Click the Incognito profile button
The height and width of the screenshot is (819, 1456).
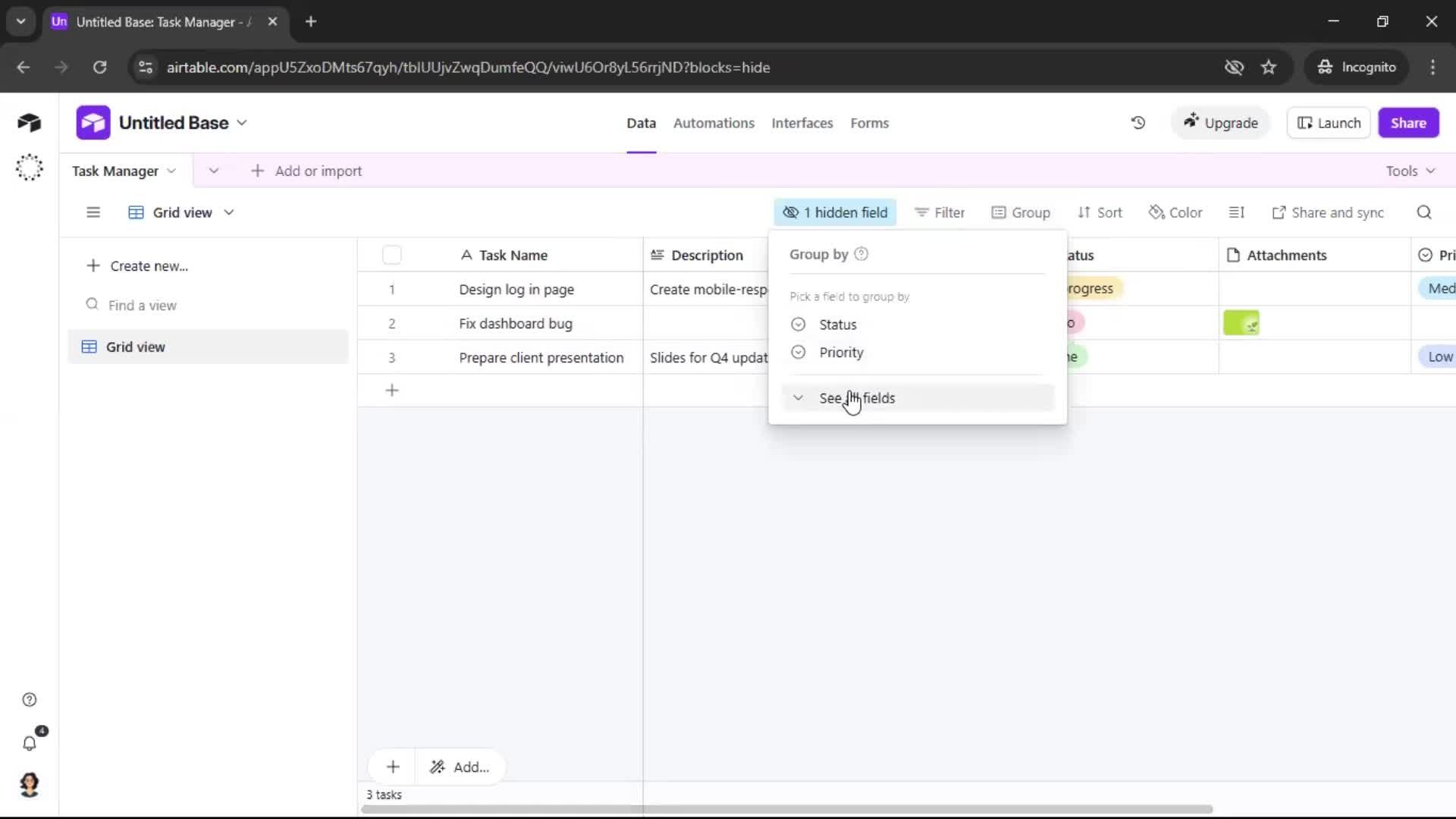tap(1356, 67)
